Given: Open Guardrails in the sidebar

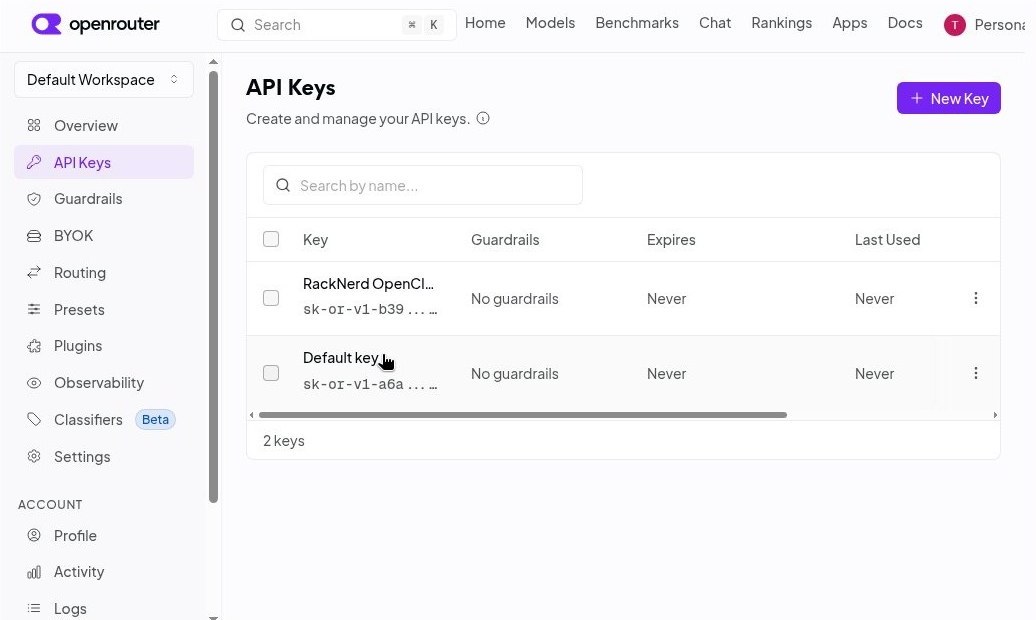Looking at the screenshot, I should pos(104,199).
